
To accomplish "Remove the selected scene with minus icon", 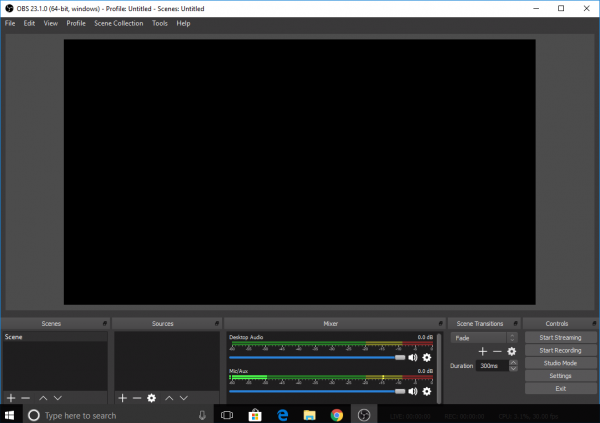I will [x=25, y=398].
